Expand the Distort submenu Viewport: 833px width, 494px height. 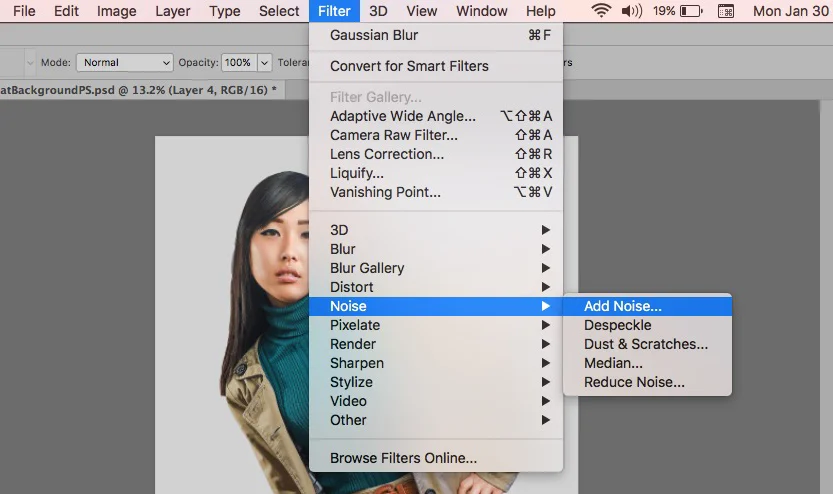click(x=436, y=287)
